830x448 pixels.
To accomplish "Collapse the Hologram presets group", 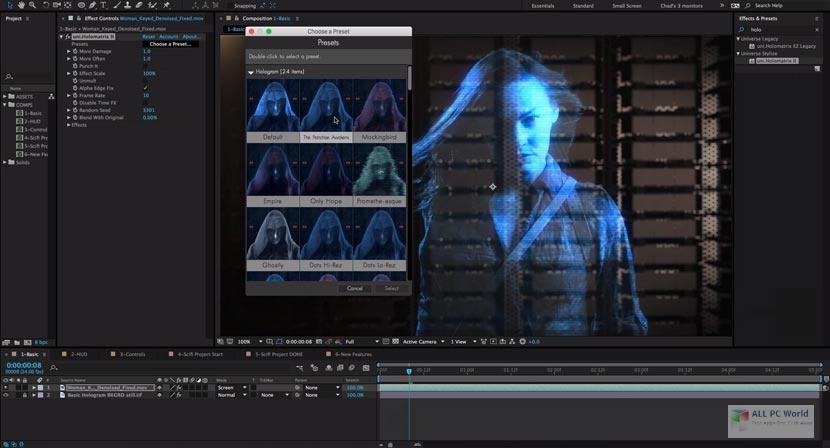I will coord(251,71).
